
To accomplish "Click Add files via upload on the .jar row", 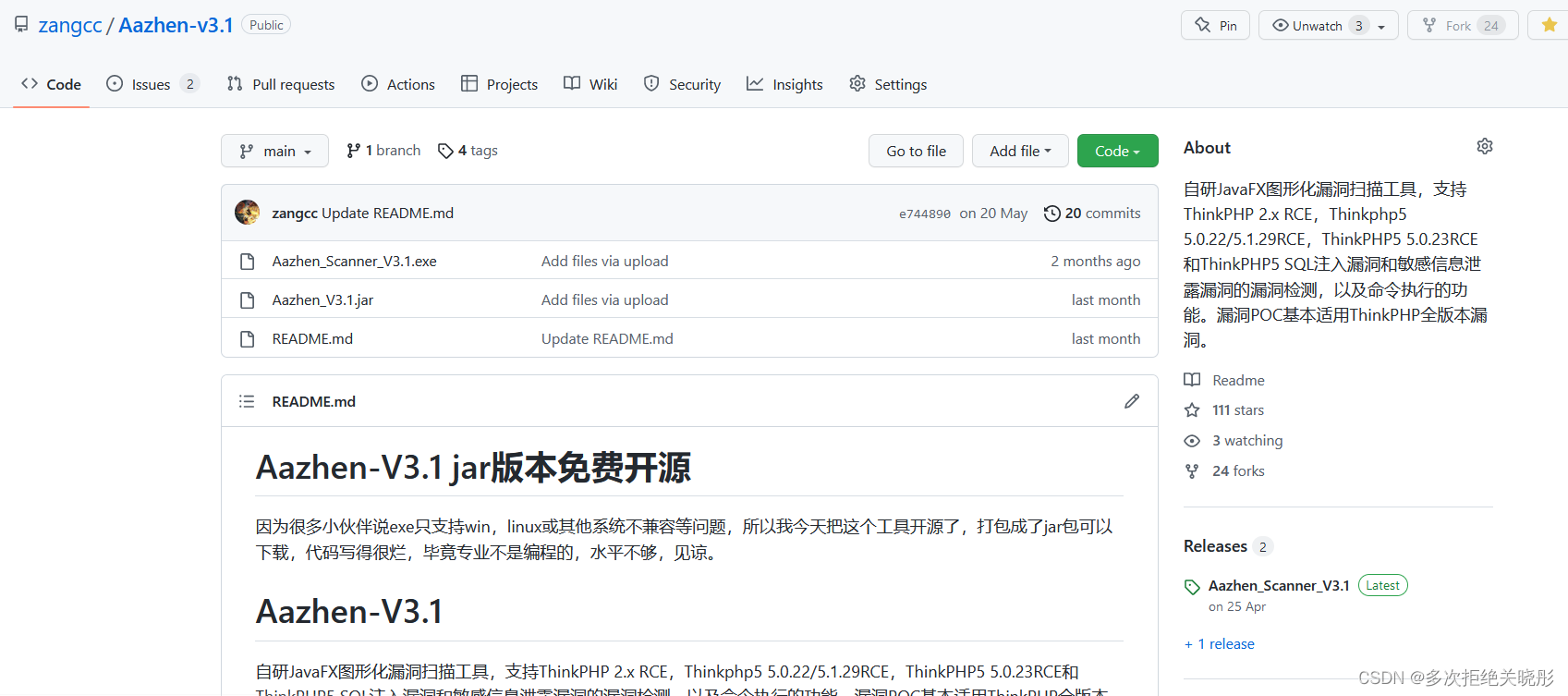I will pos(605,300).
